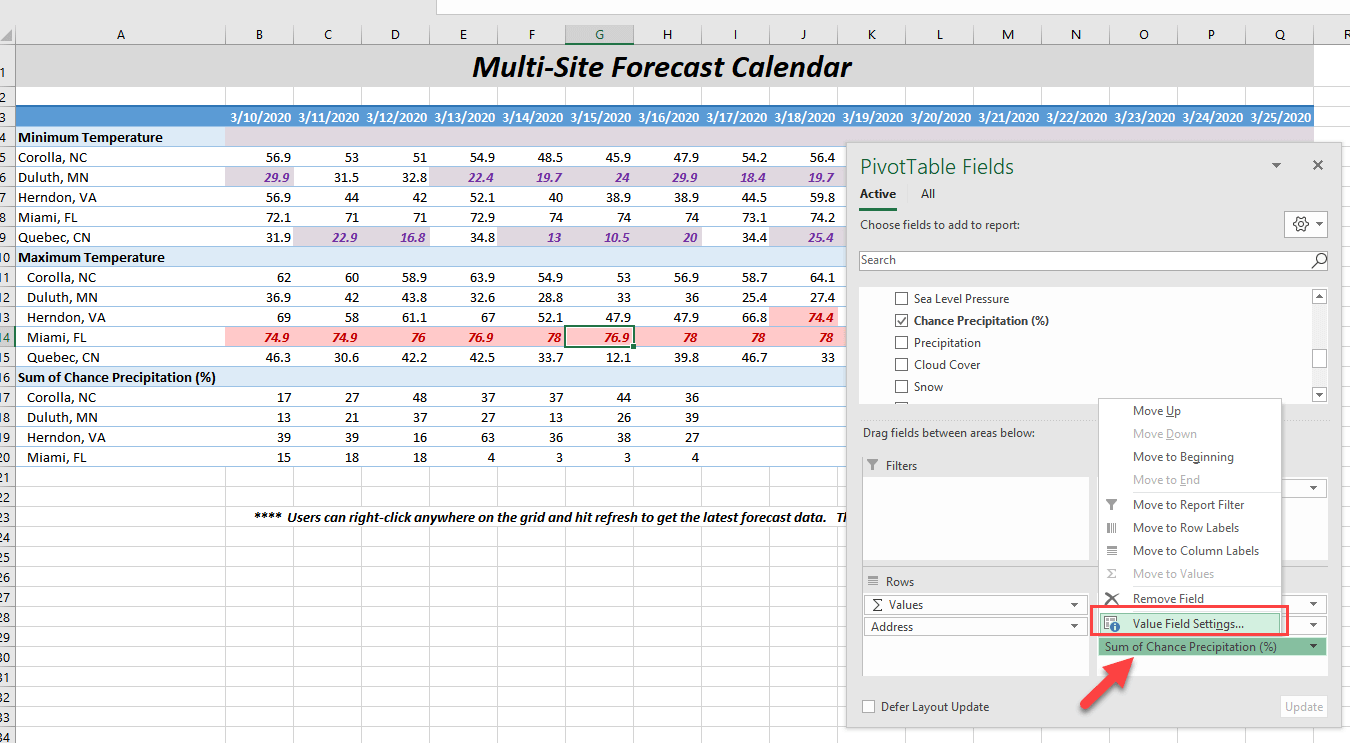Click the search magnifier icon in field search
The image size is (1350, 743).
pos(1319,260)
